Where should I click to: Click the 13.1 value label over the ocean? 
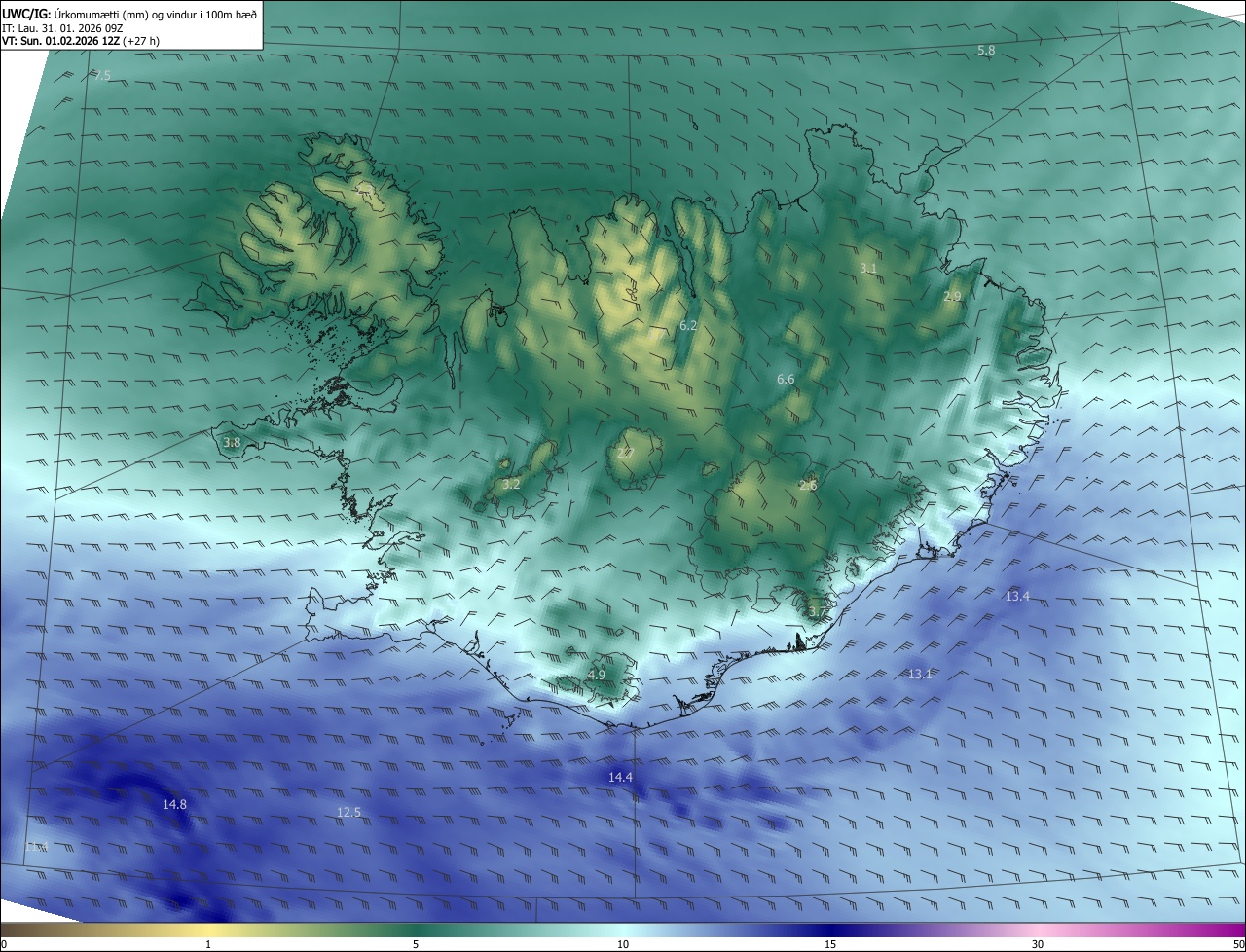click(920, 674)
